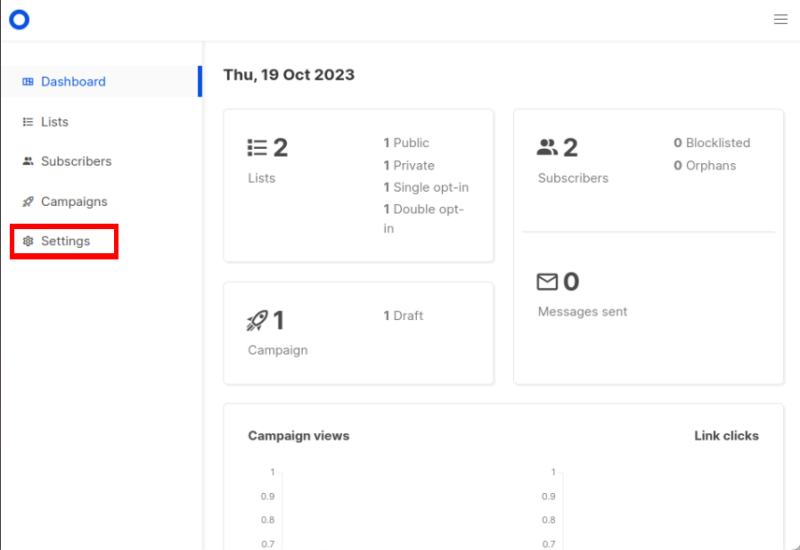Click the Settings gear icon in sidebar
The image size is (800, 550).
click(x=28, y=241)
